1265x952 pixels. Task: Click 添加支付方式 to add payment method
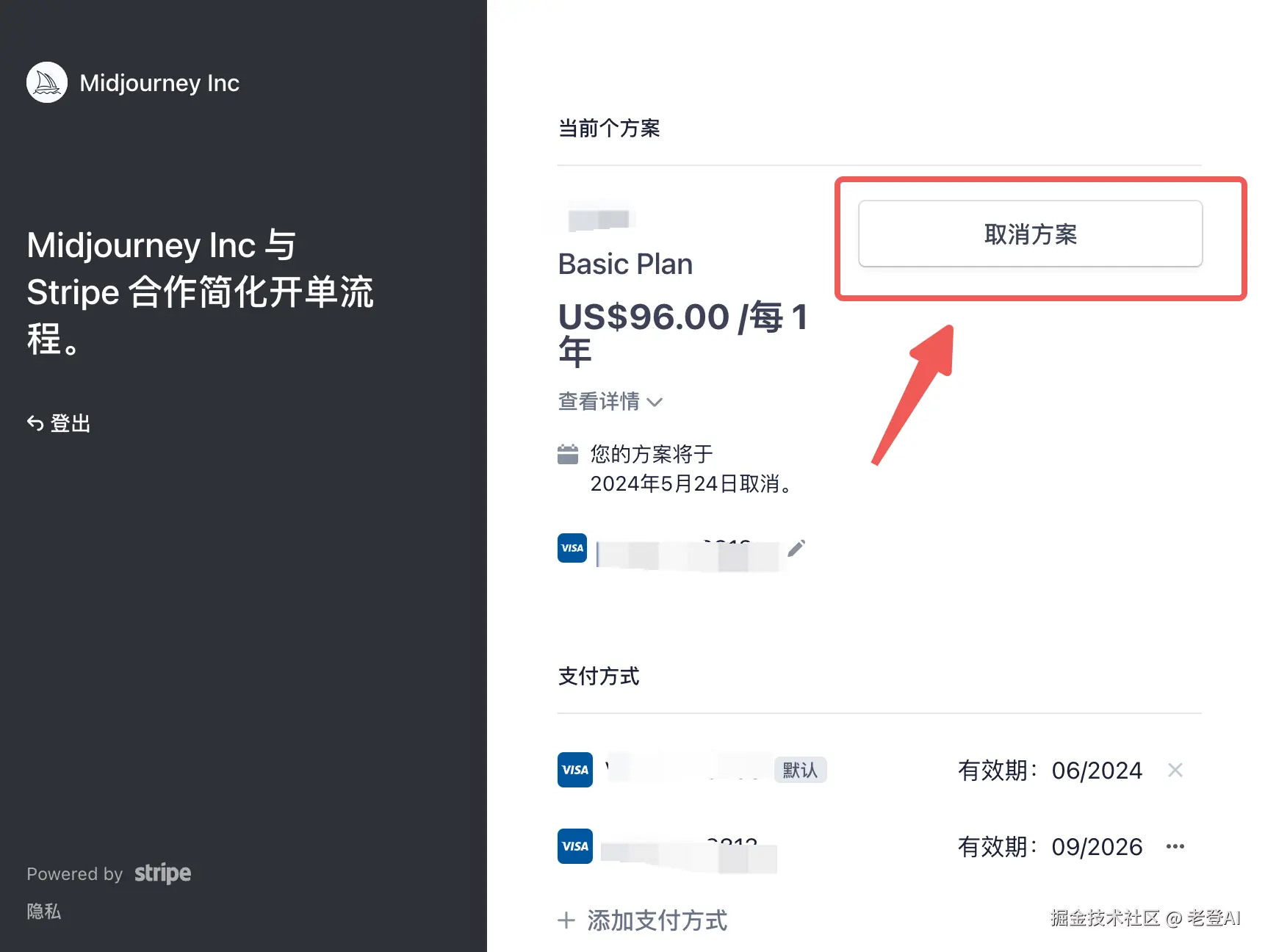657,920
